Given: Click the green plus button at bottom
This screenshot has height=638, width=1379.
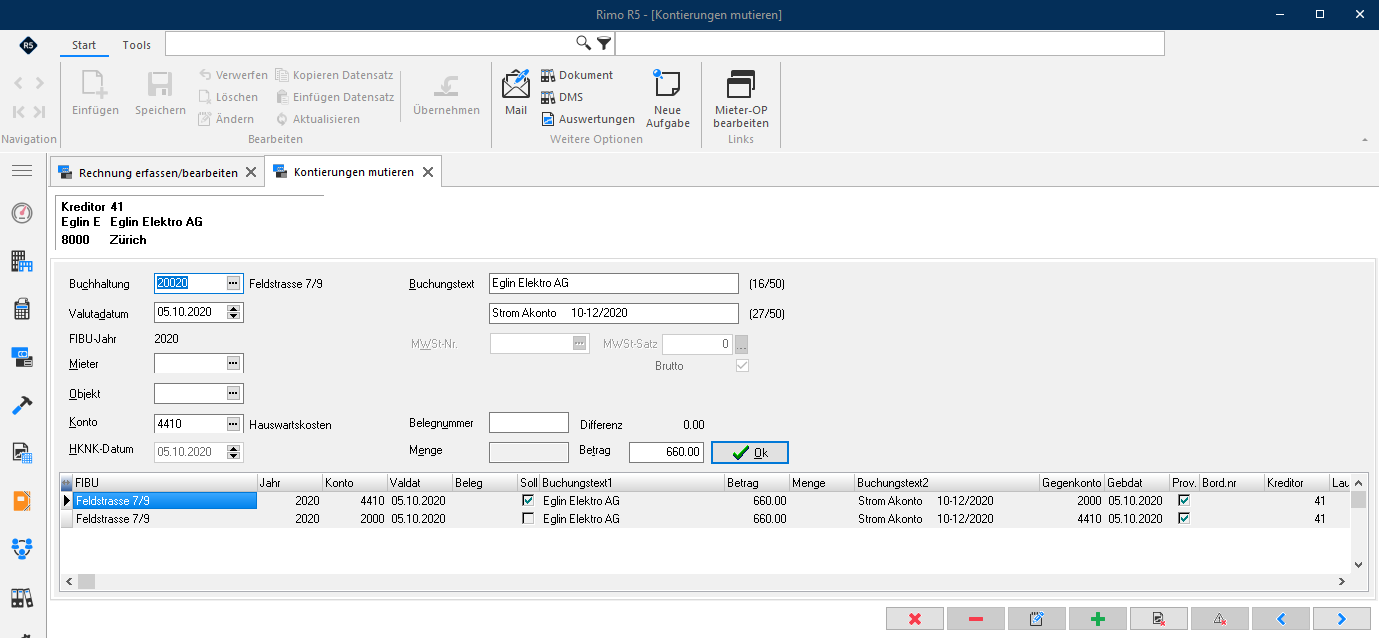Looking at the screenshot, I should click(1098, 619).
